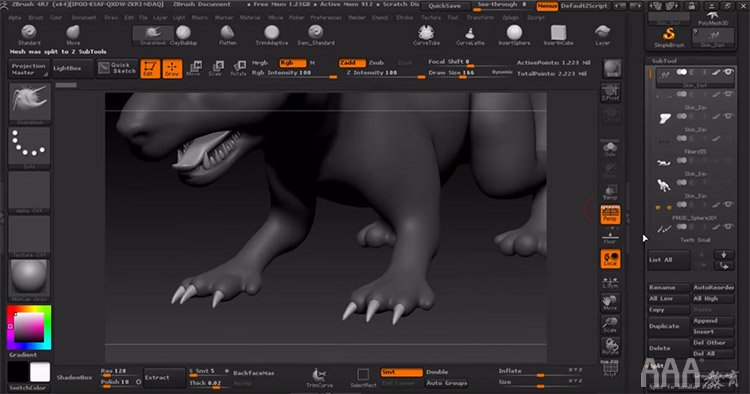This screenshot has height=394, width=750.
Task: Open the material sphere thumbnail
Action: pos(29,278)
